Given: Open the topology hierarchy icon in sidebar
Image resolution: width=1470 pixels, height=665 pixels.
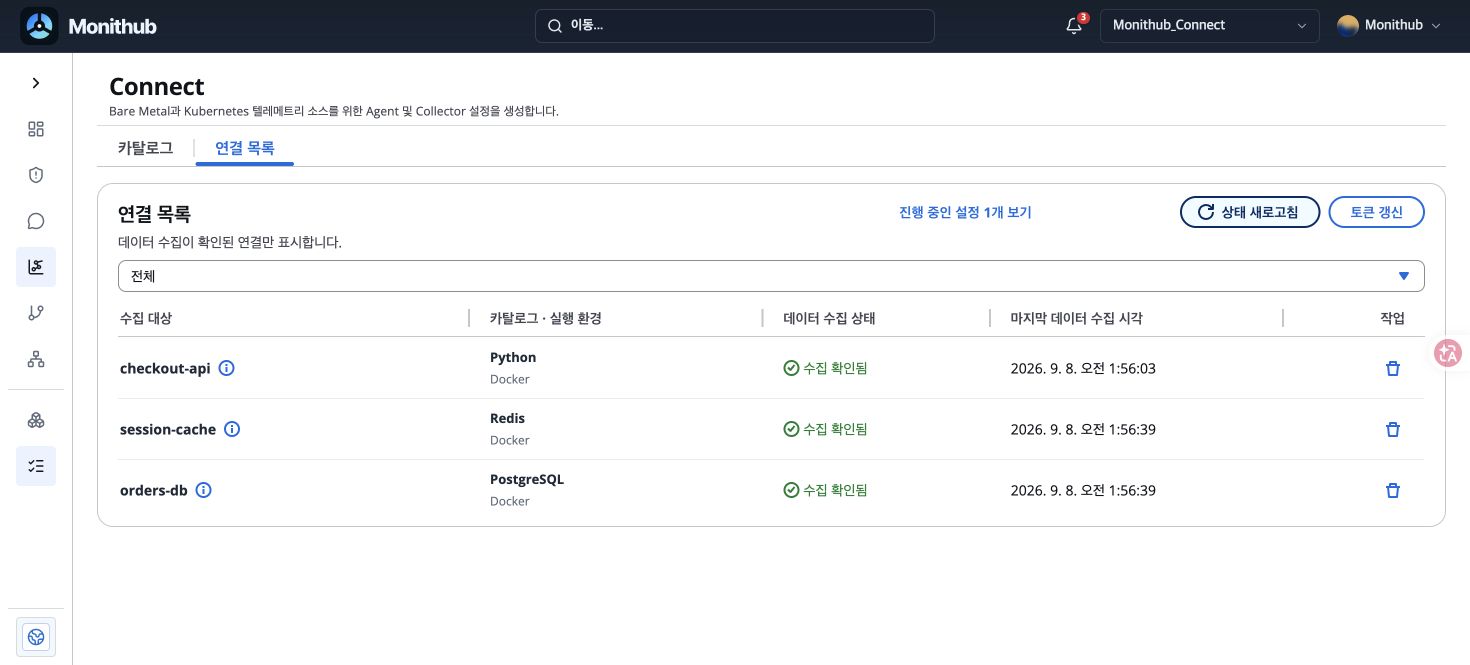Looking at the screenshot, I should [x=36, y=359].
